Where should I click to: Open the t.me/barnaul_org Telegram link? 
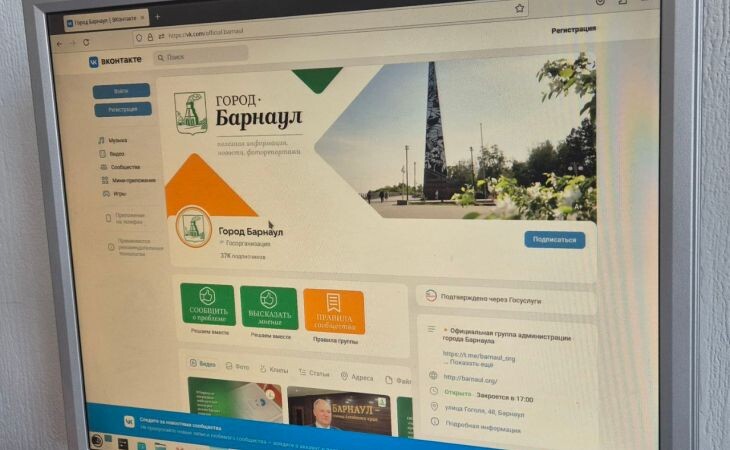pos(479,356)
